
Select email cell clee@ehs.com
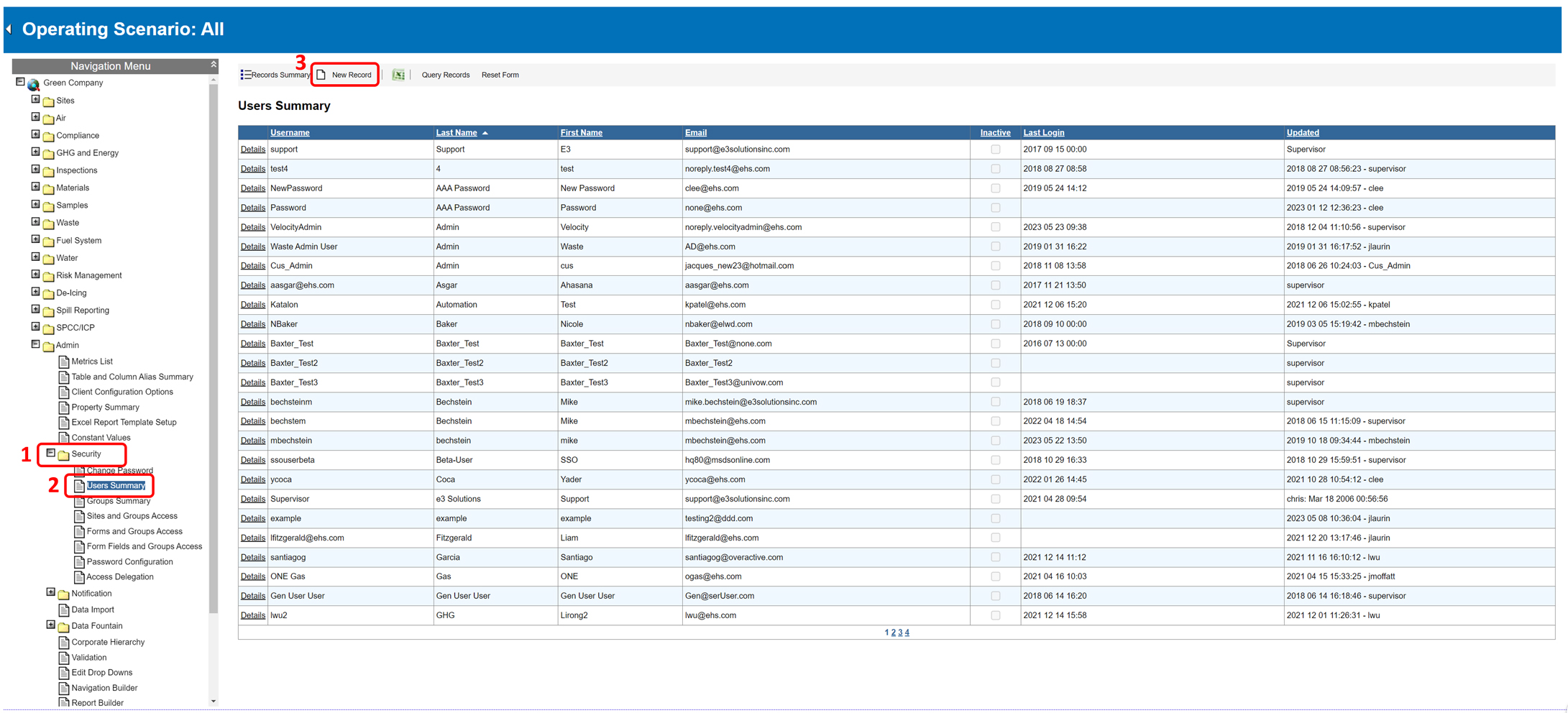click(x=712, y=188)
